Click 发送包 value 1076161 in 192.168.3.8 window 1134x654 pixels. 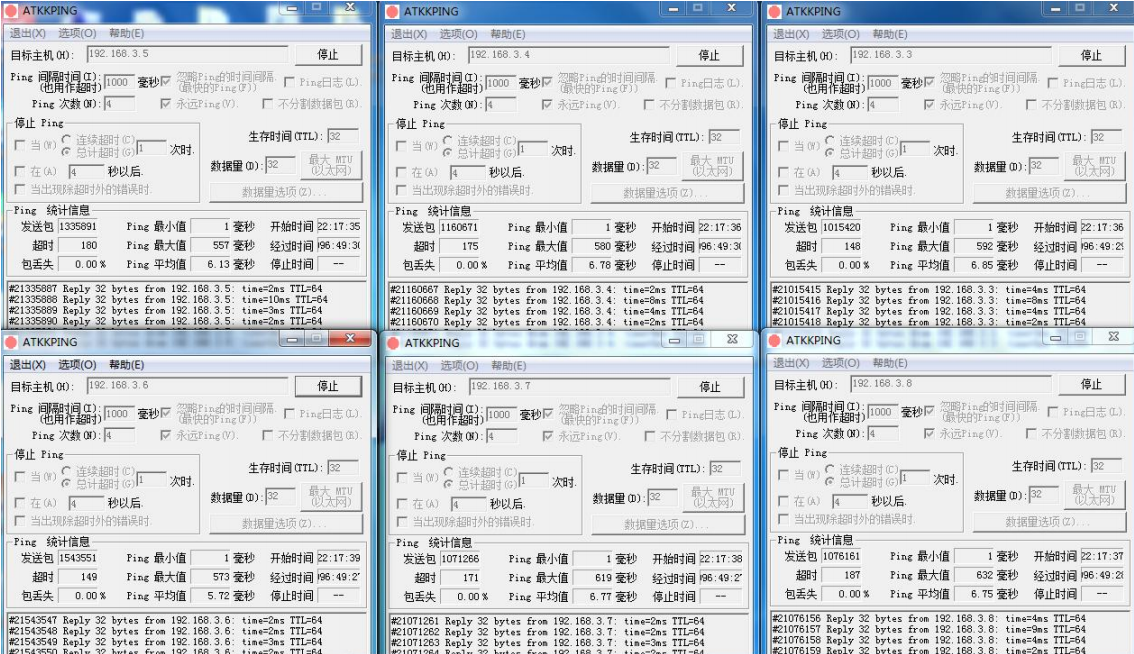click(841, 556)
